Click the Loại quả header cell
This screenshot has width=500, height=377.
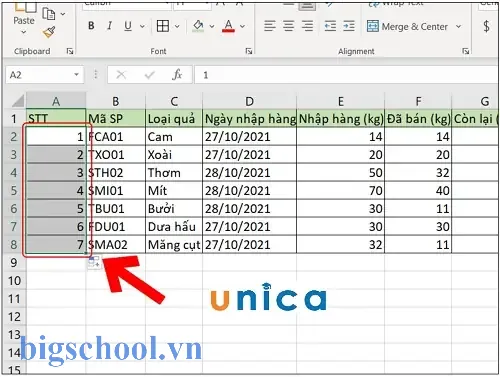174,118
